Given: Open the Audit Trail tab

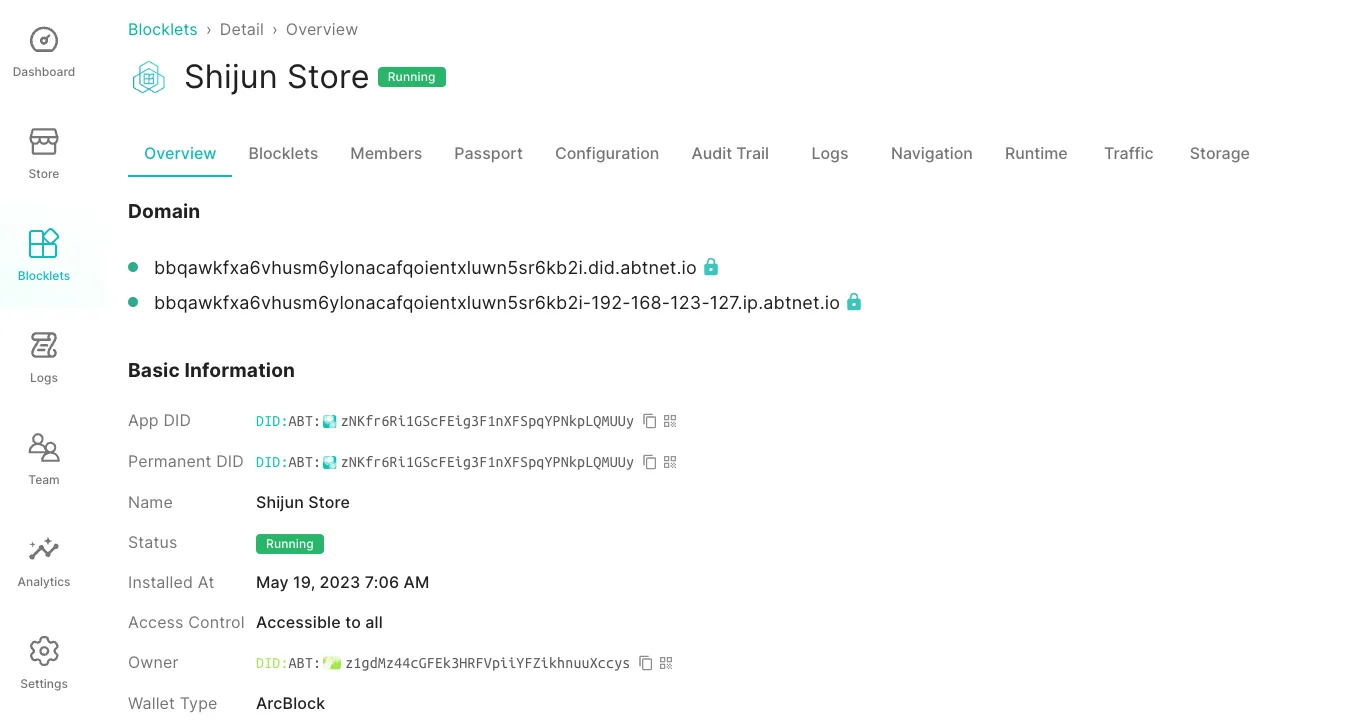Looking at the screenshot, I should 730,154.
